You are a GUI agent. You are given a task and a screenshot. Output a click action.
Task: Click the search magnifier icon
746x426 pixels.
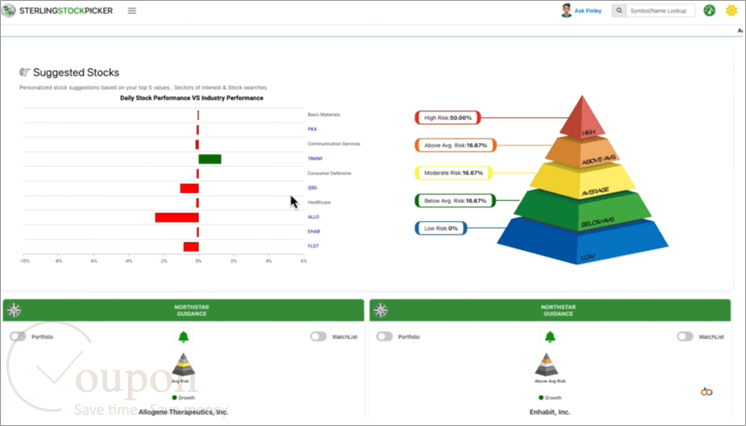[619, 10]
